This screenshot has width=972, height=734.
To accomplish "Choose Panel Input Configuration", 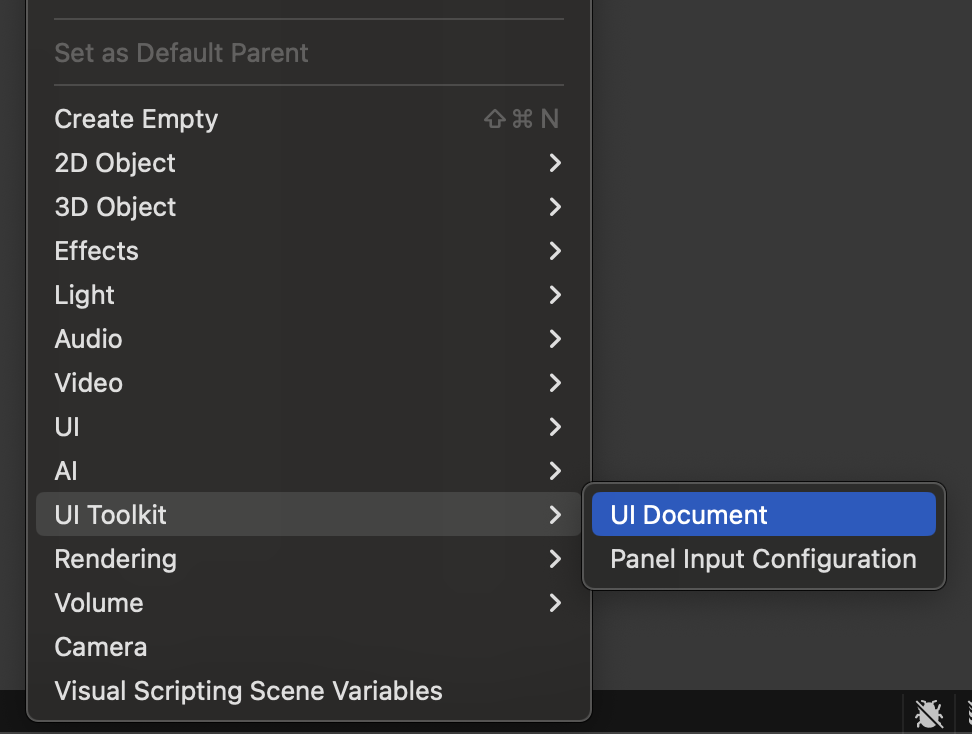I will [763, 559].
